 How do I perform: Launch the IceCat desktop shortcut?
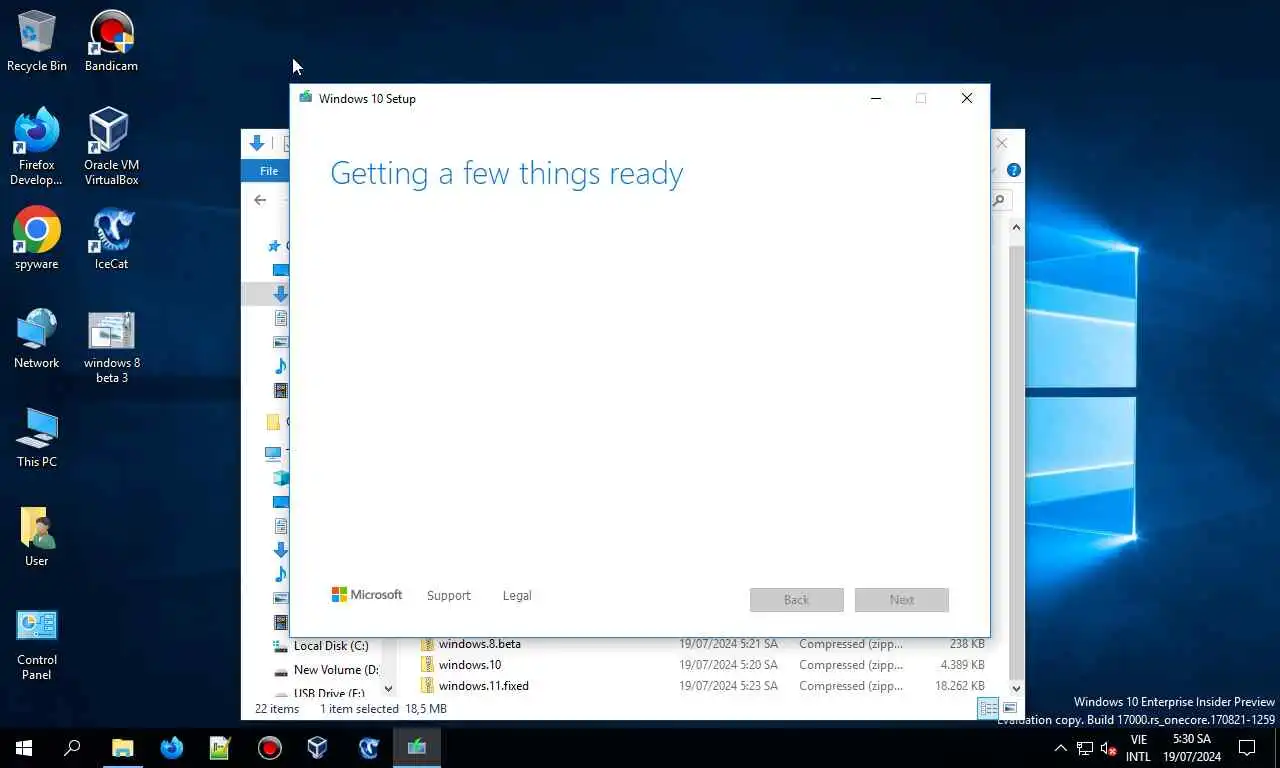[x=111, y=238]
